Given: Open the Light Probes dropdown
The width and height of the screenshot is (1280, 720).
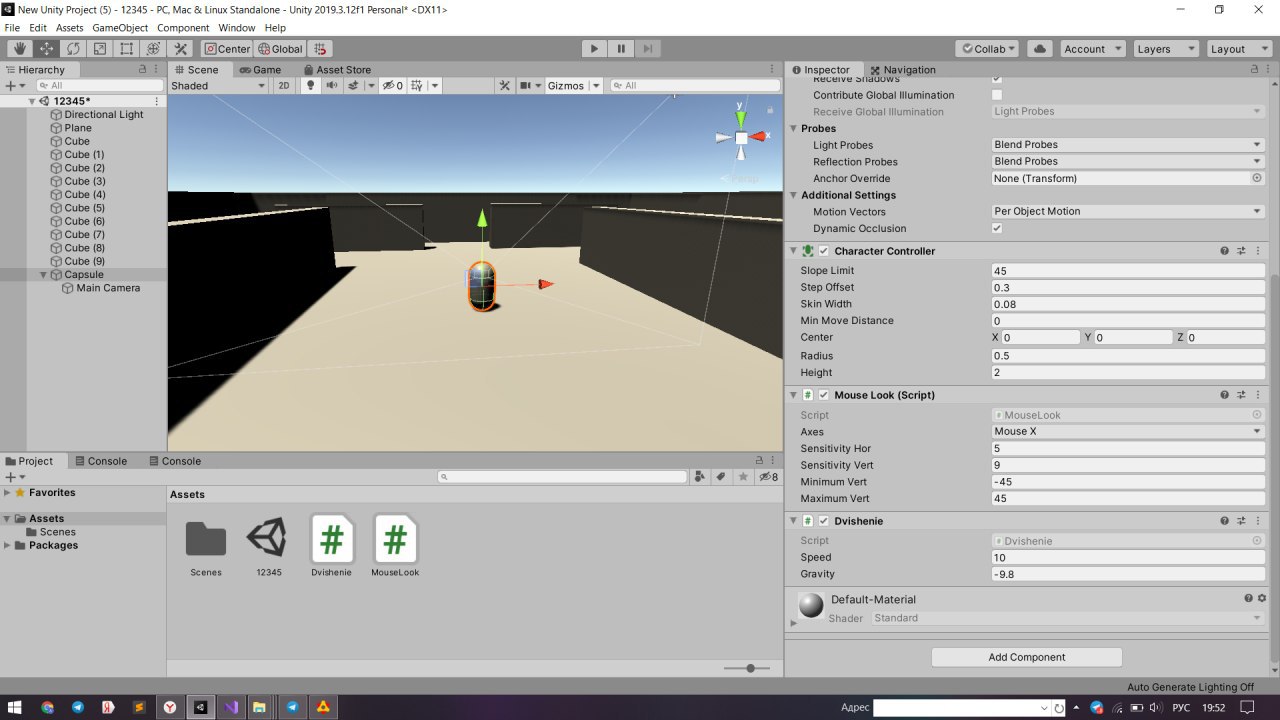Looking at the screenshot, I should click(x=1128, y=145).
